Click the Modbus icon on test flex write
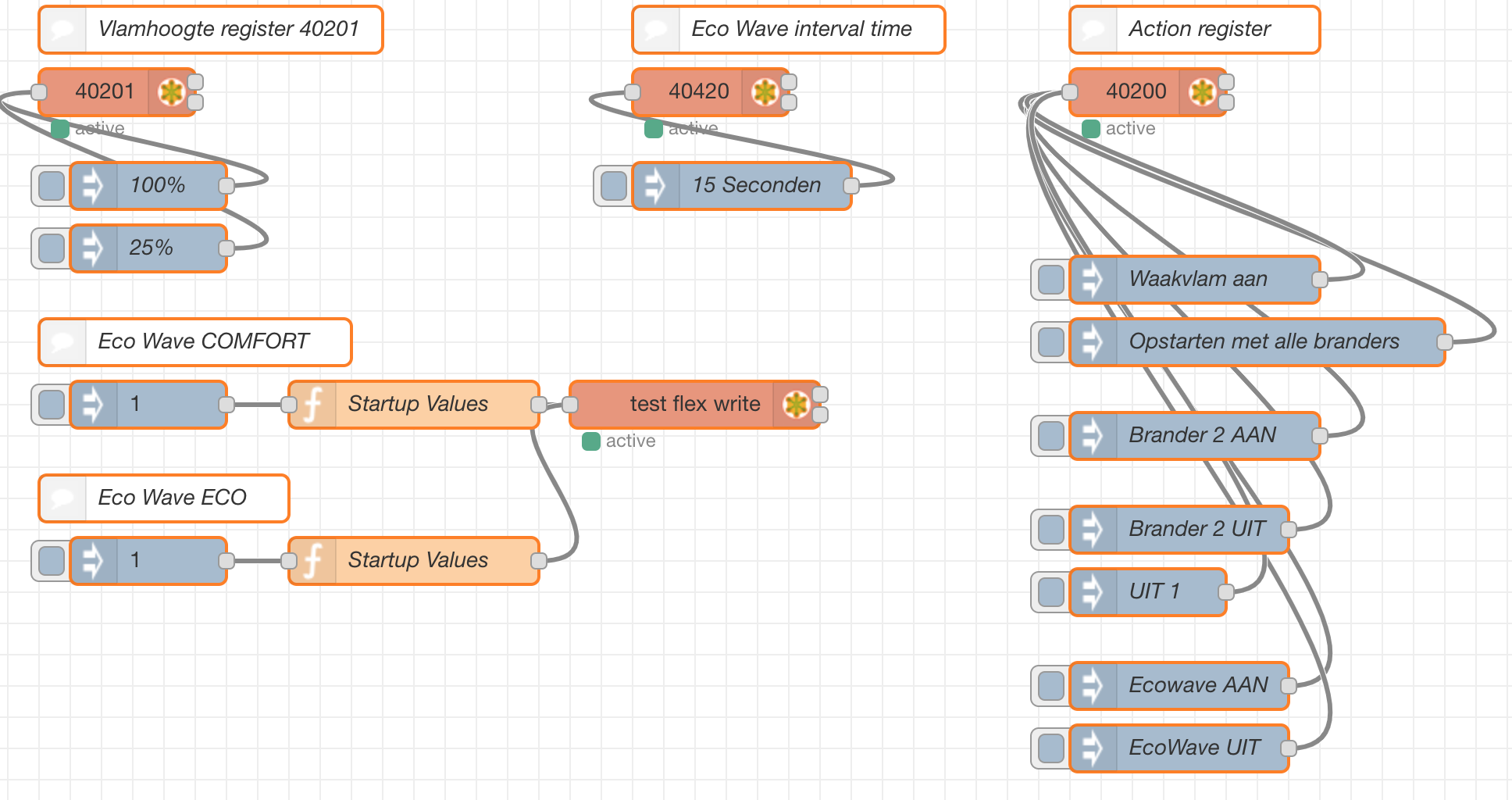The height and width of the screenshot is (800, 1512). tap(796, 405)
